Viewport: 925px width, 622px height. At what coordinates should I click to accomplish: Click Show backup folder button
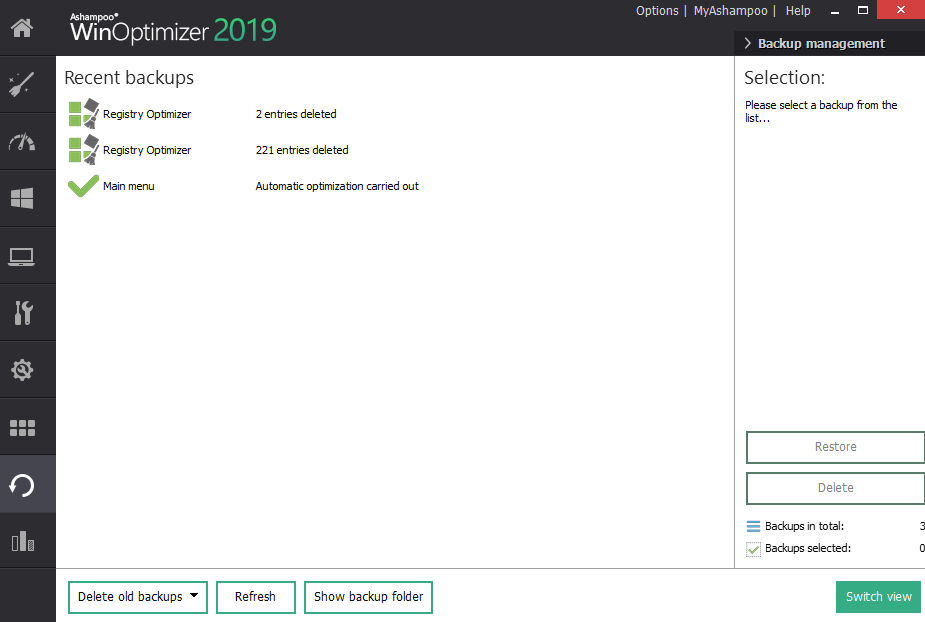[368, 597]
